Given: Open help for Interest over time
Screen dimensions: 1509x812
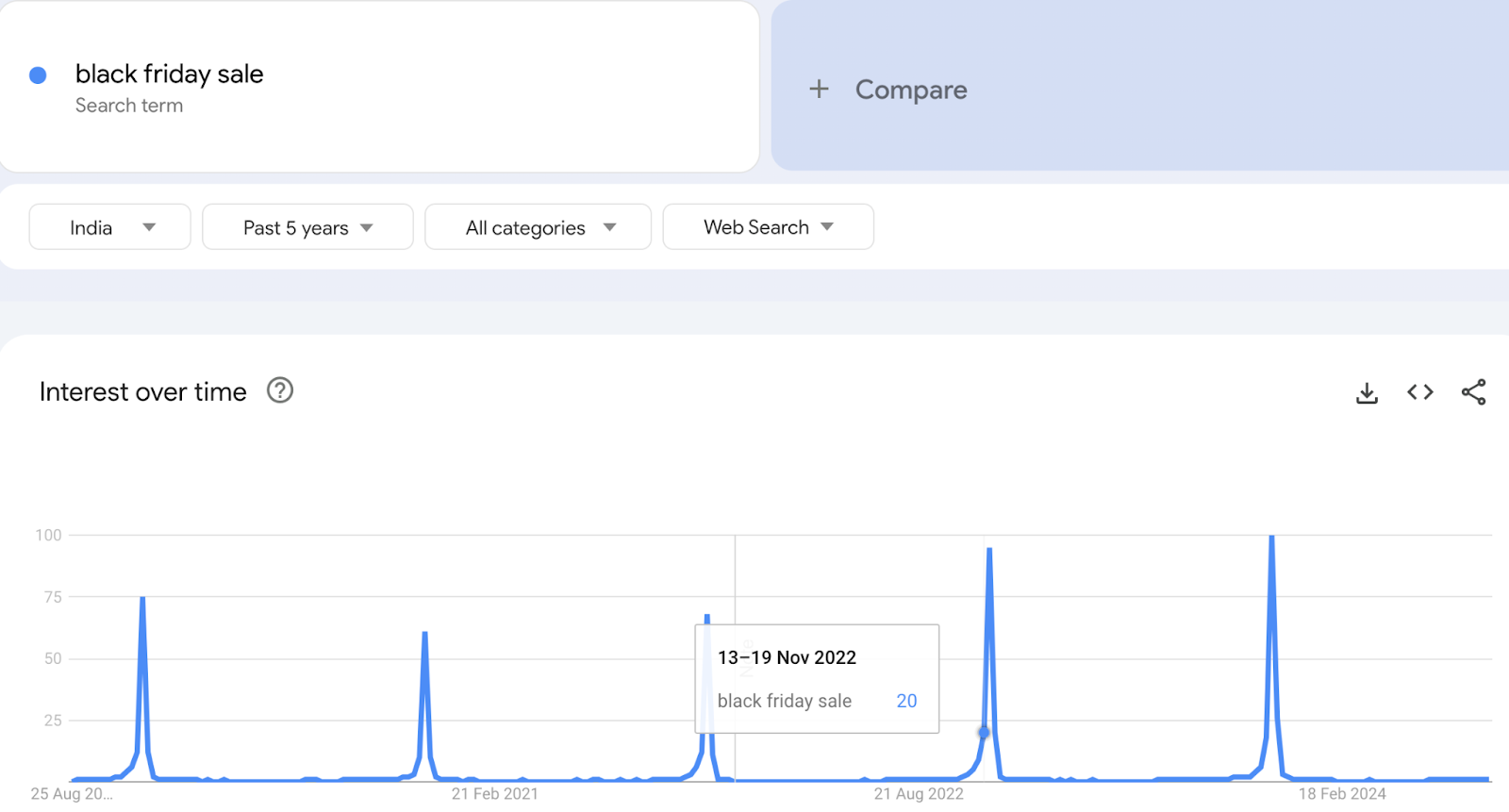Looking at the screenshot, I should (280, 390).
